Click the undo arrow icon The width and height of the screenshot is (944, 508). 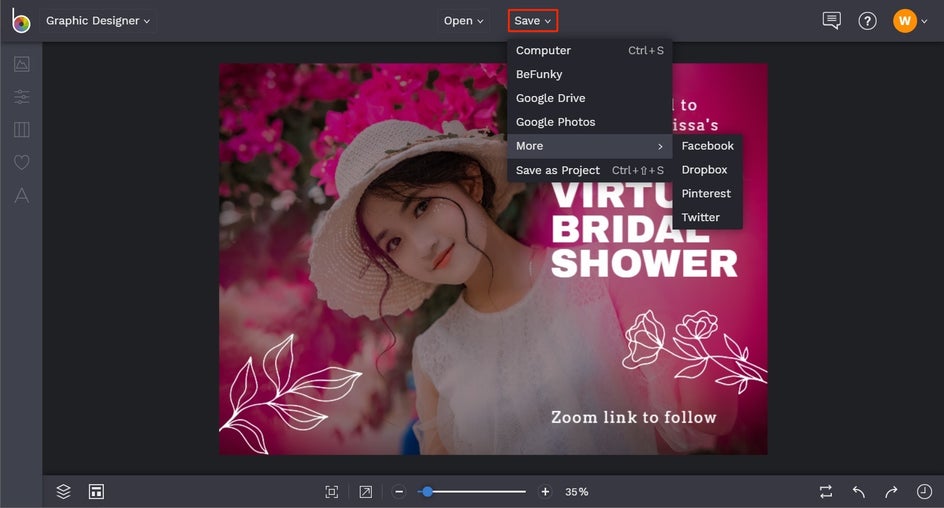[x=859, y=492]
